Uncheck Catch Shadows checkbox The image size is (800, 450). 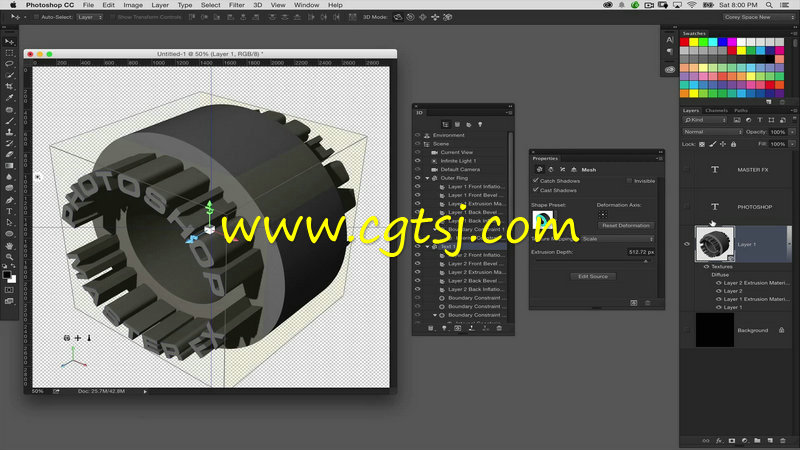pyautogui.click(x=536, y=181)
